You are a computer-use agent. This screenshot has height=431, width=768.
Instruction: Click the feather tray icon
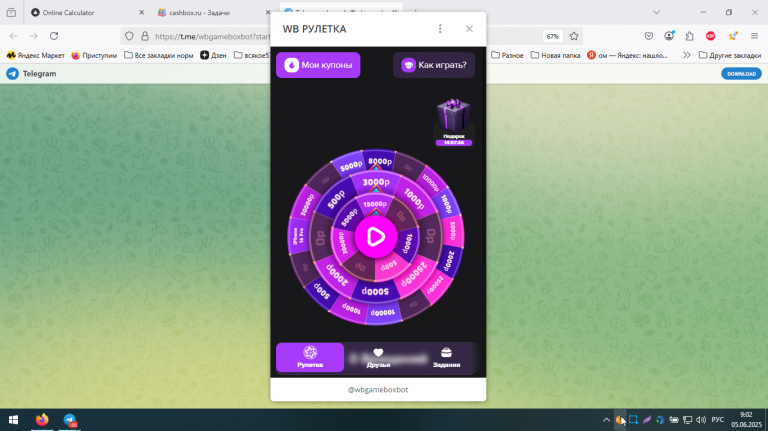coord(647,420)
